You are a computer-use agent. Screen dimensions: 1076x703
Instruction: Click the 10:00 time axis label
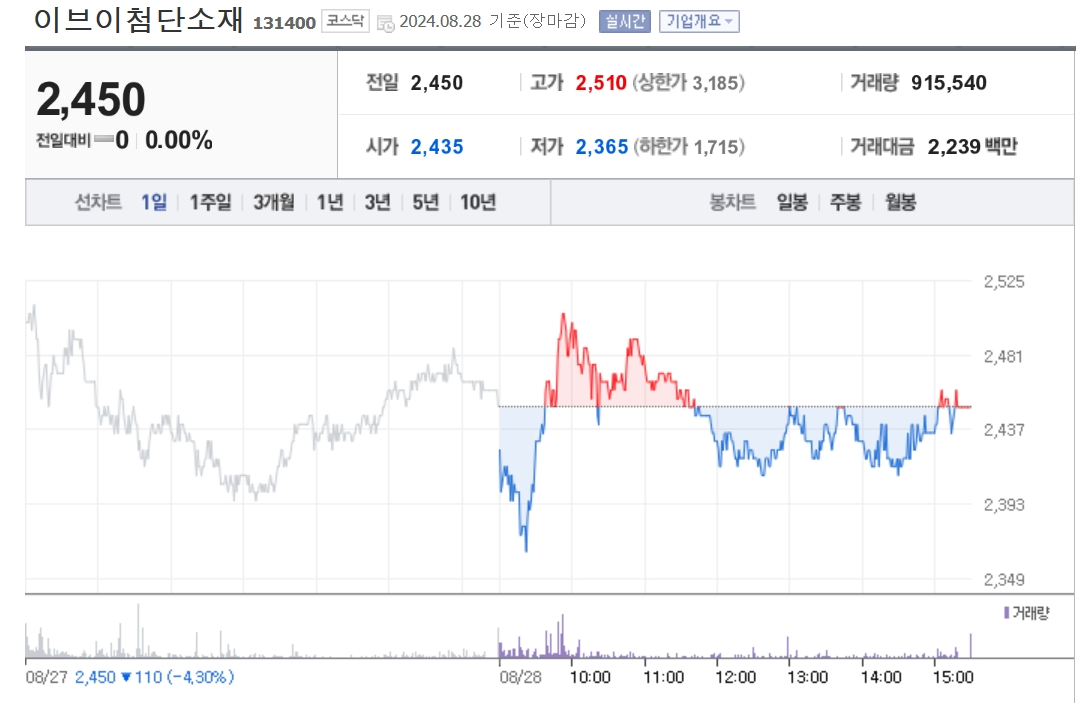pos(590,678)
